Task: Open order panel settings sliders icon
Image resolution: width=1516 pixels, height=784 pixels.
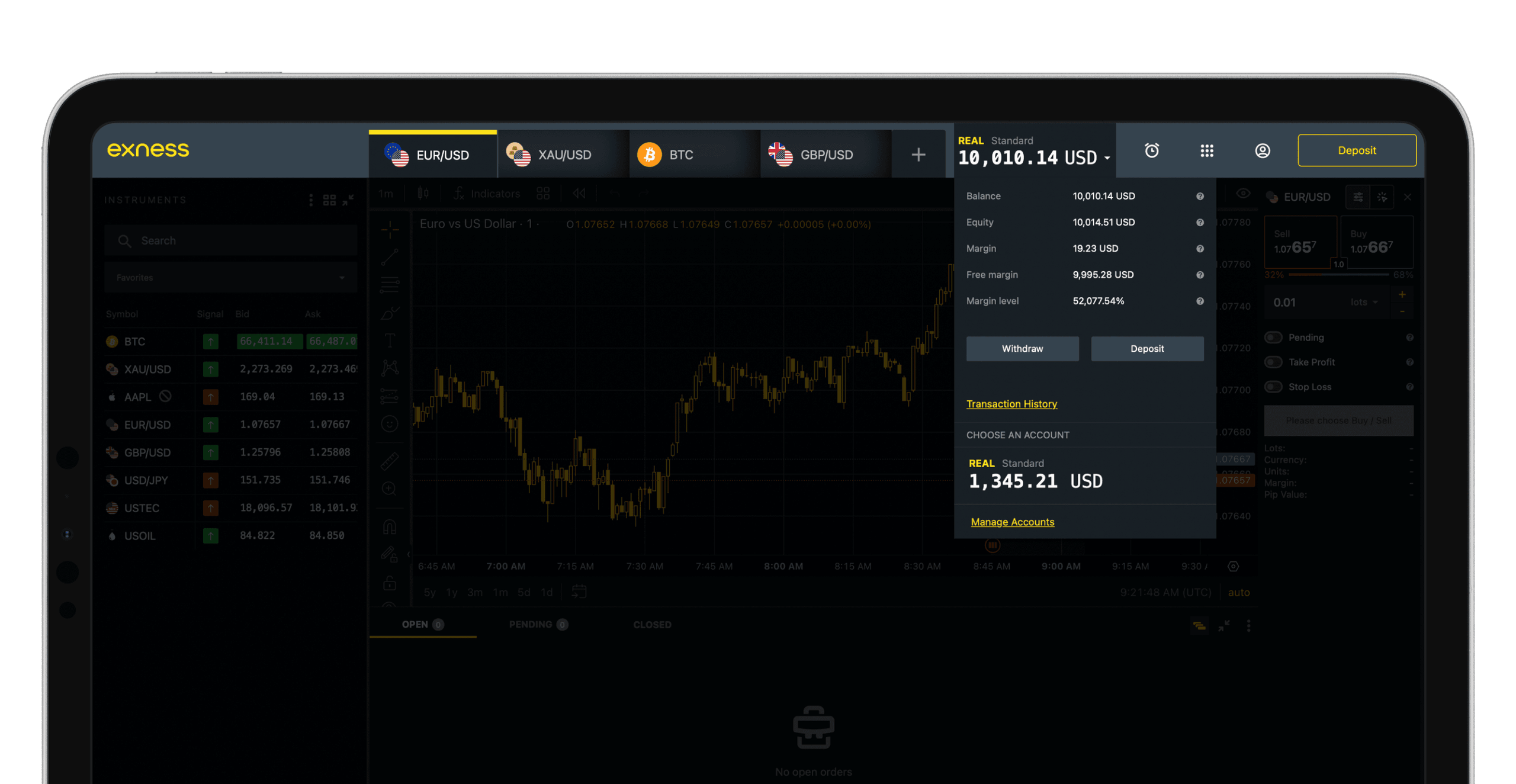Action: tap(1358, 197)
